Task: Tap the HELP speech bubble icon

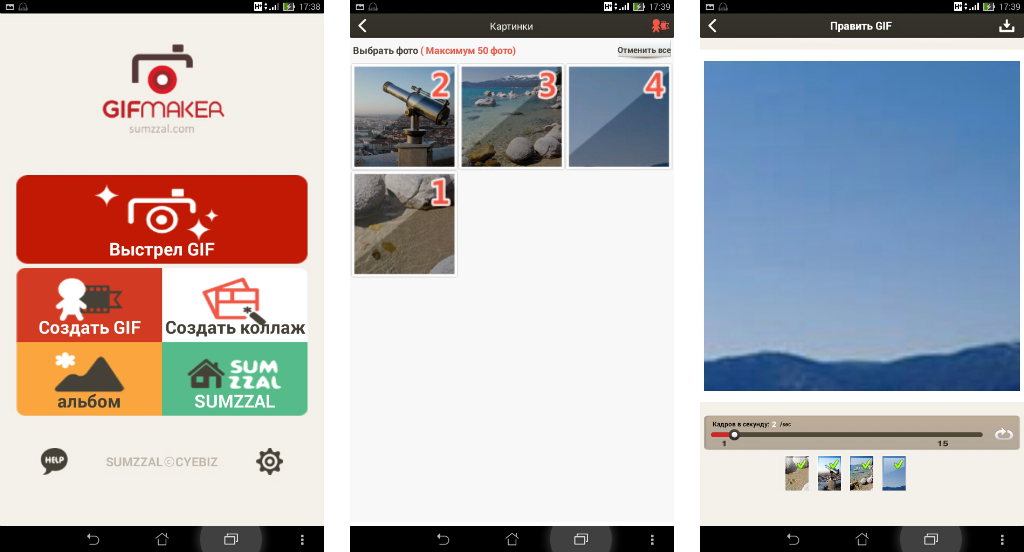Action: click(54, 461)
